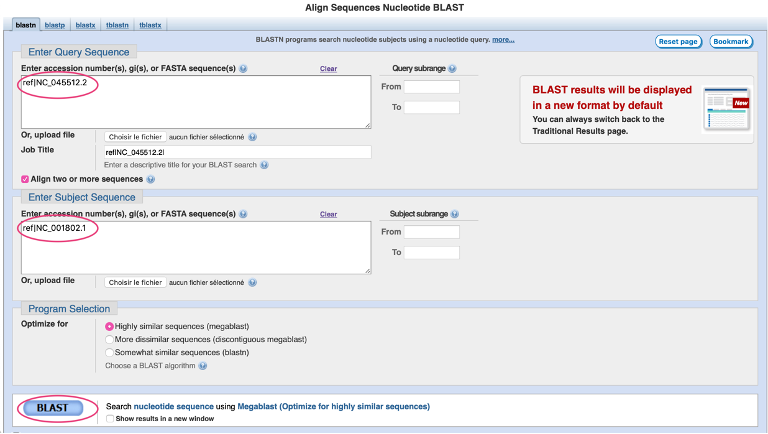Screen dimensions: 768x434
Task: Enable Show results in a new window
Action: (110, 419)
